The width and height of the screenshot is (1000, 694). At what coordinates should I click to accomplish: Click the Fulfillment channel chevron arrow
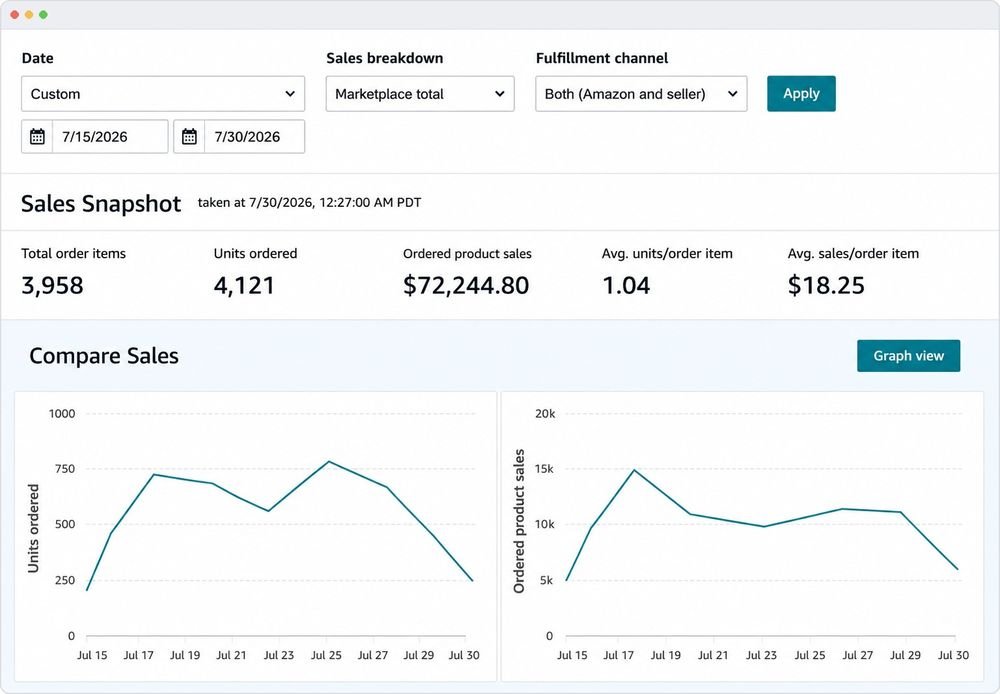[733, 94]
